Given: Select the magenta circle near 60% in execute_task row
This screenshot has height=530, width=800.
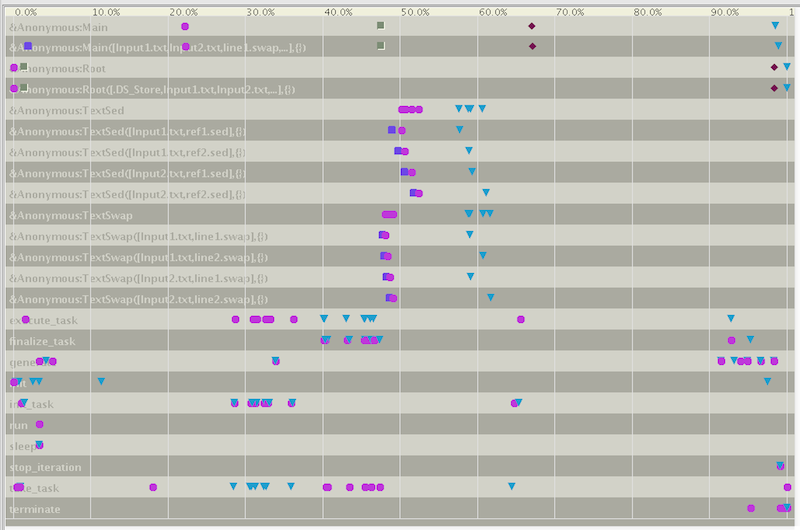Looking at the screenshot, I should [521, 319].
